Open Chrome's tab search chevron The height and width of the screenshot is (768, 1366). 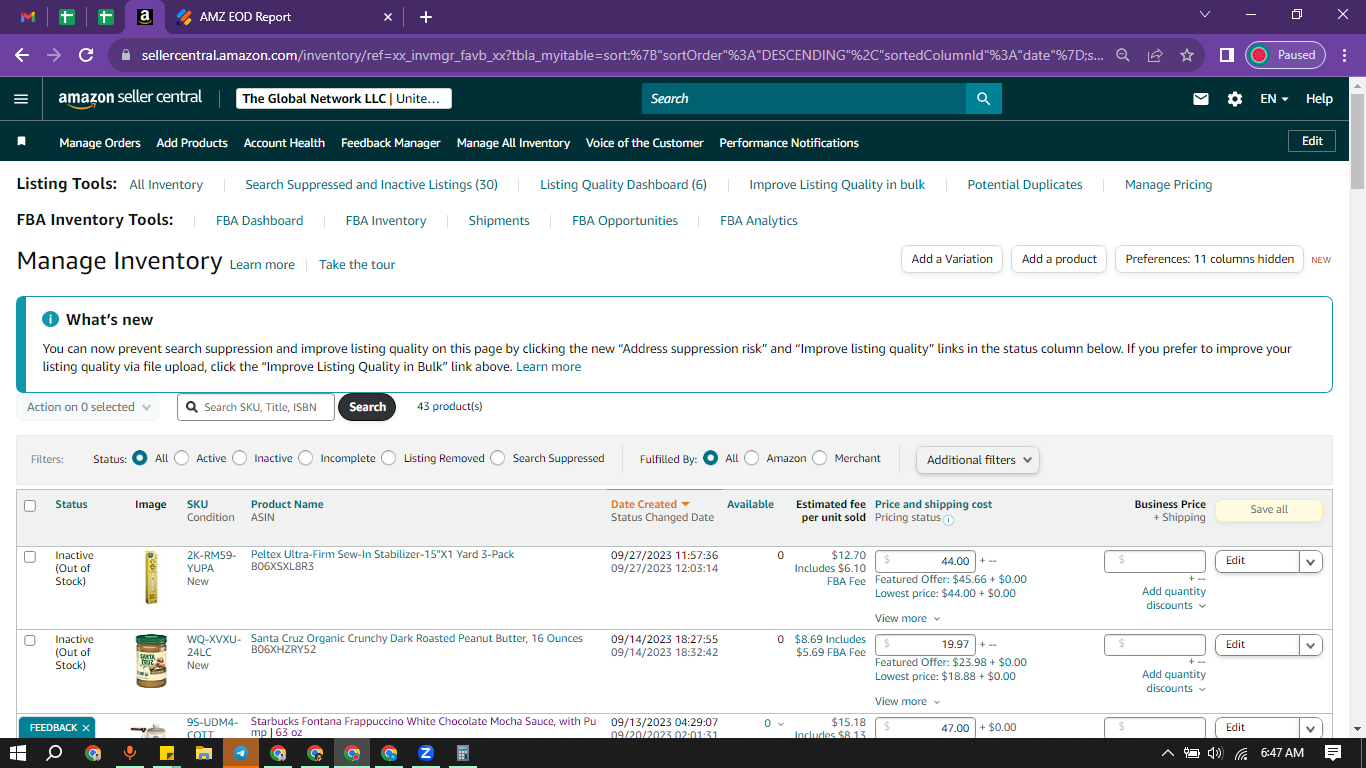[x=1205, y=15]
